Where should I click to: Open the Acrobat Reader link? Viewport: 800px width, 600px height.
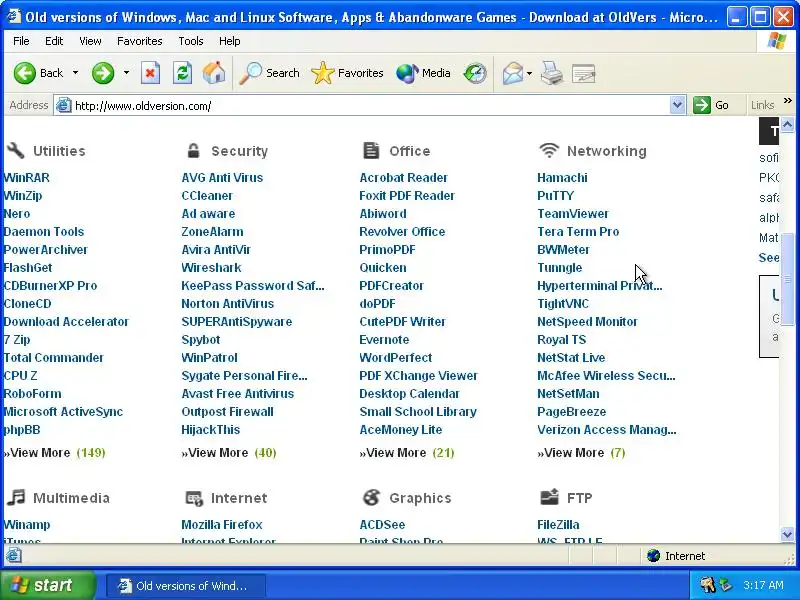pos(404,178)
